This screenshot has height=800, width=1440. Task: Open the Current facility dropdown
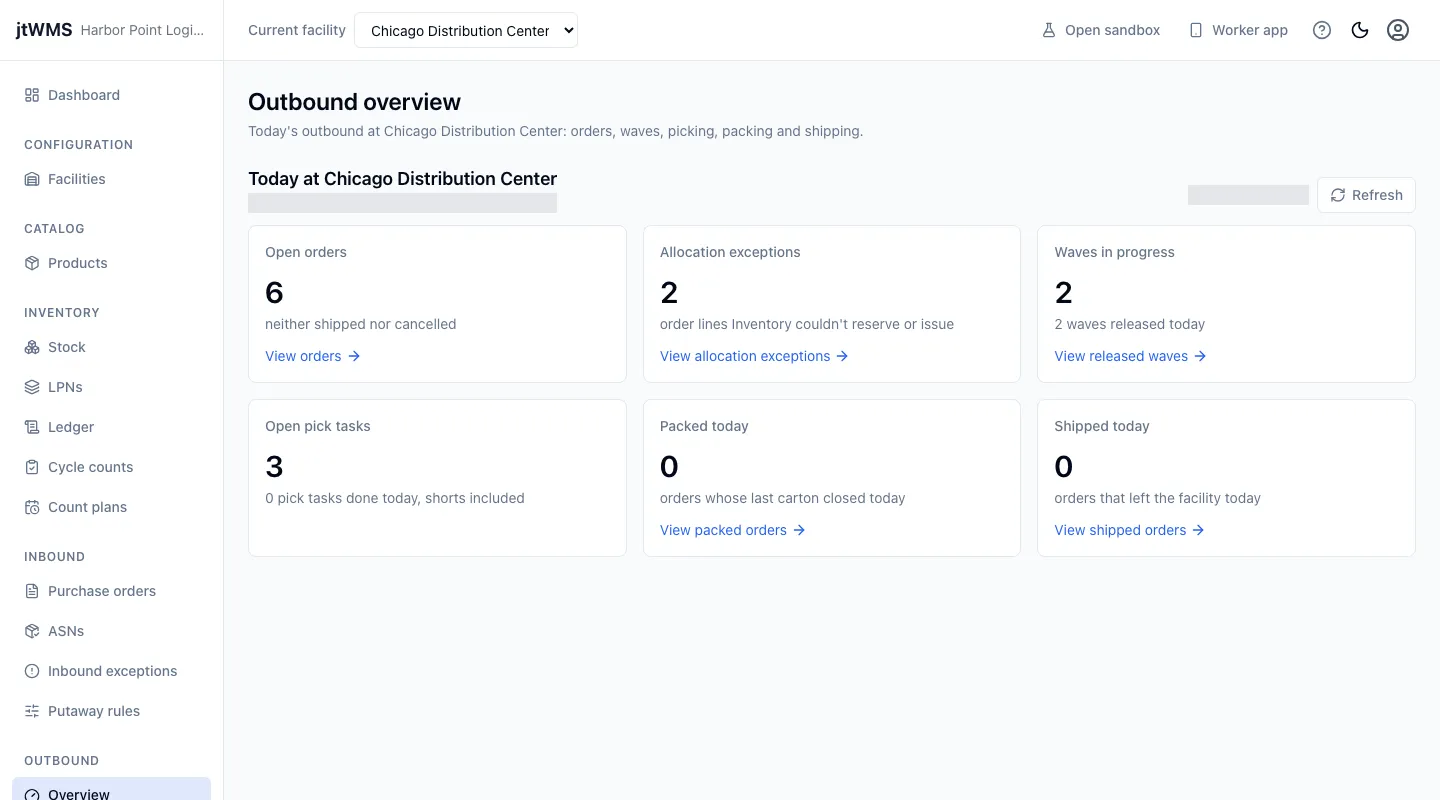click(x=466, y=30)
